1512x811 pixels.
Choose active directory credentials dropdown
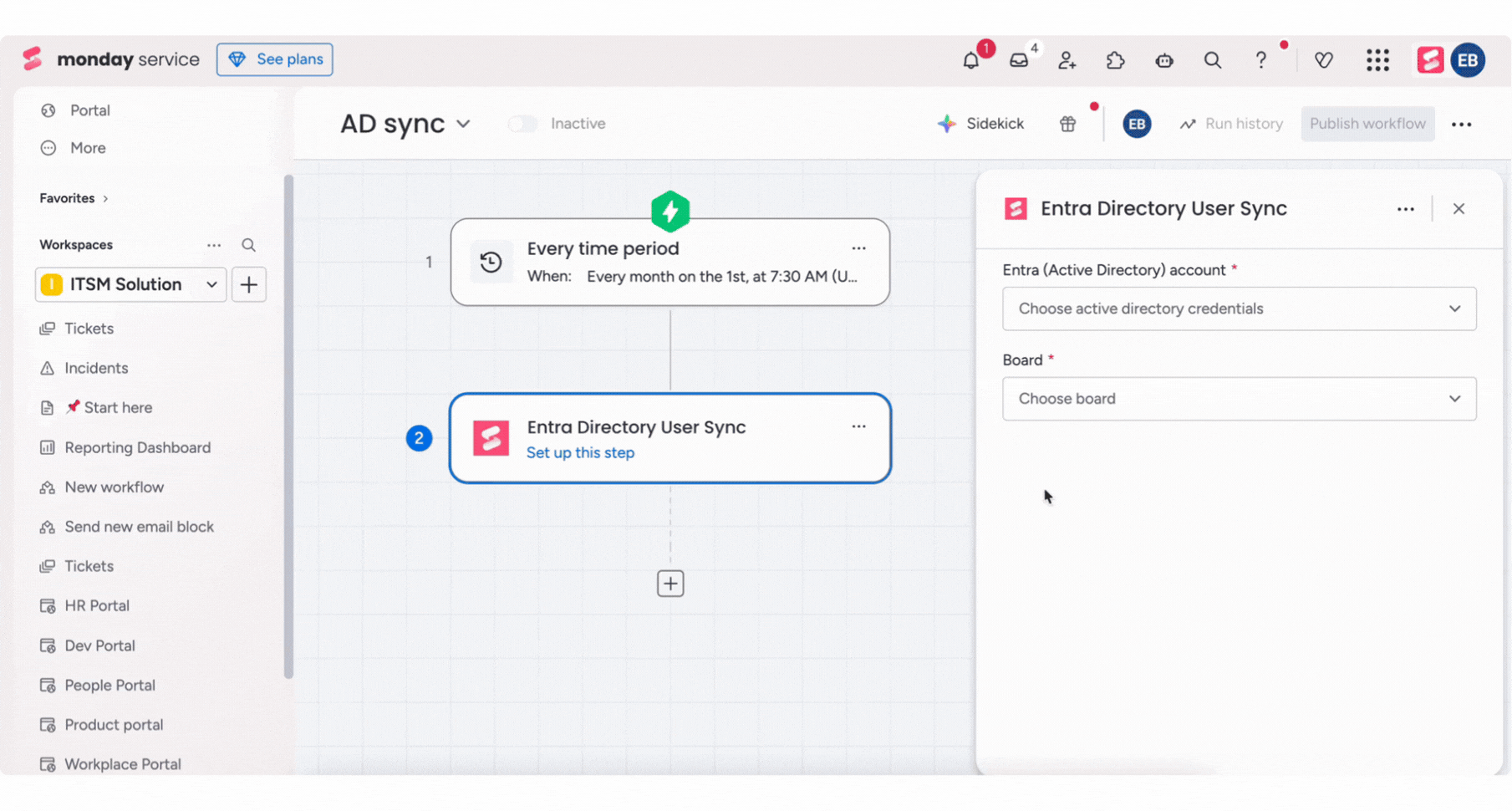click(x=1239, y=309)
